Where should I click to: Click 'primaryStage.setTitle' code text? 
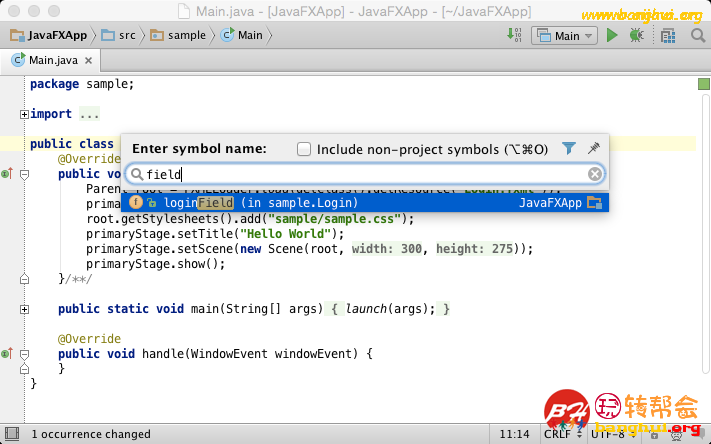(159, 234)
